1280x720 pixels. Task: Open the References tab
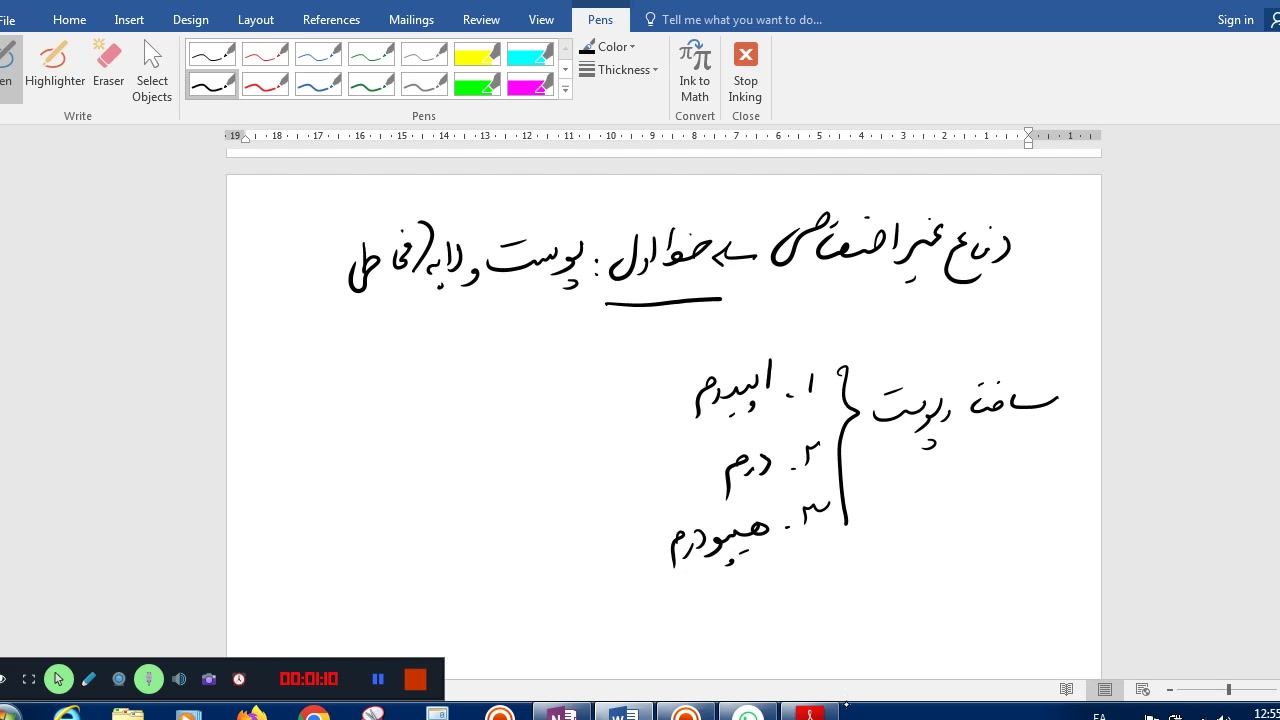coord(331,20)
